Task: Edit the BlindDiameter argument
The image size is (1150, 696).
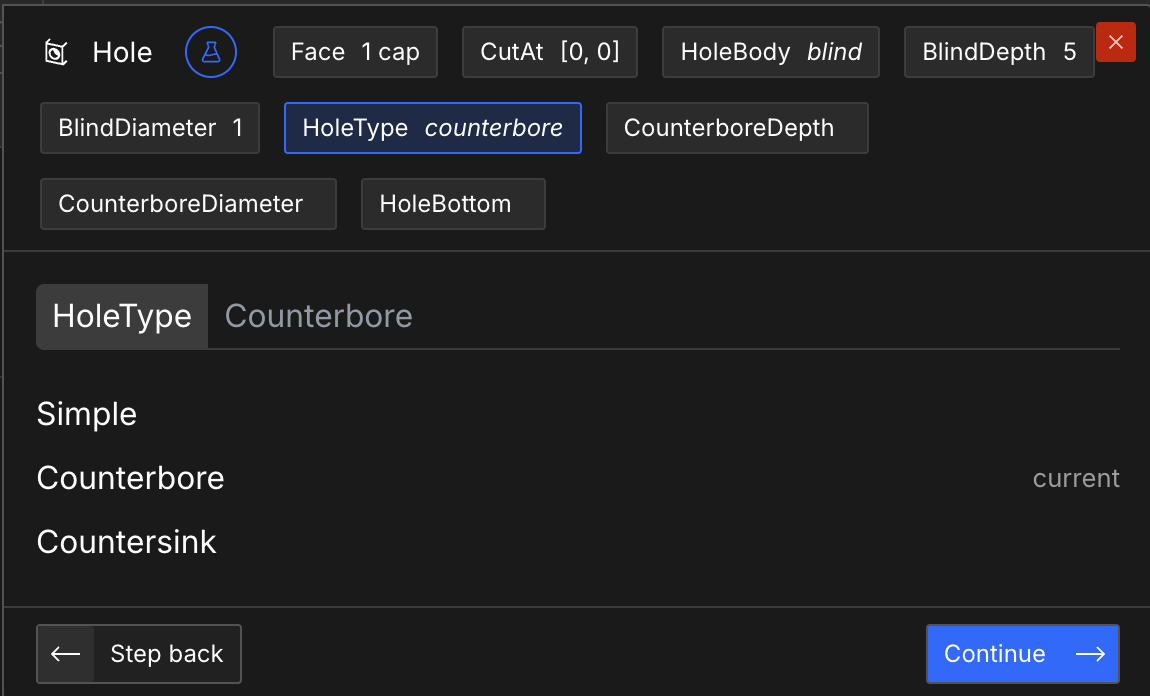Action: tap(150, 128)
